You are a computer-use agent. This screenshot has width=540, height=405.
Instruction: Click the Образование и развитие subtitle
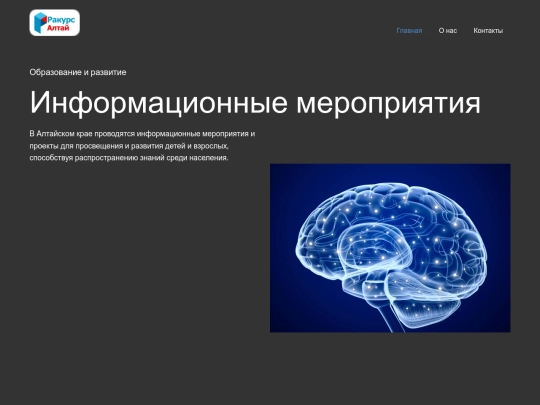[x=78, y=72]
